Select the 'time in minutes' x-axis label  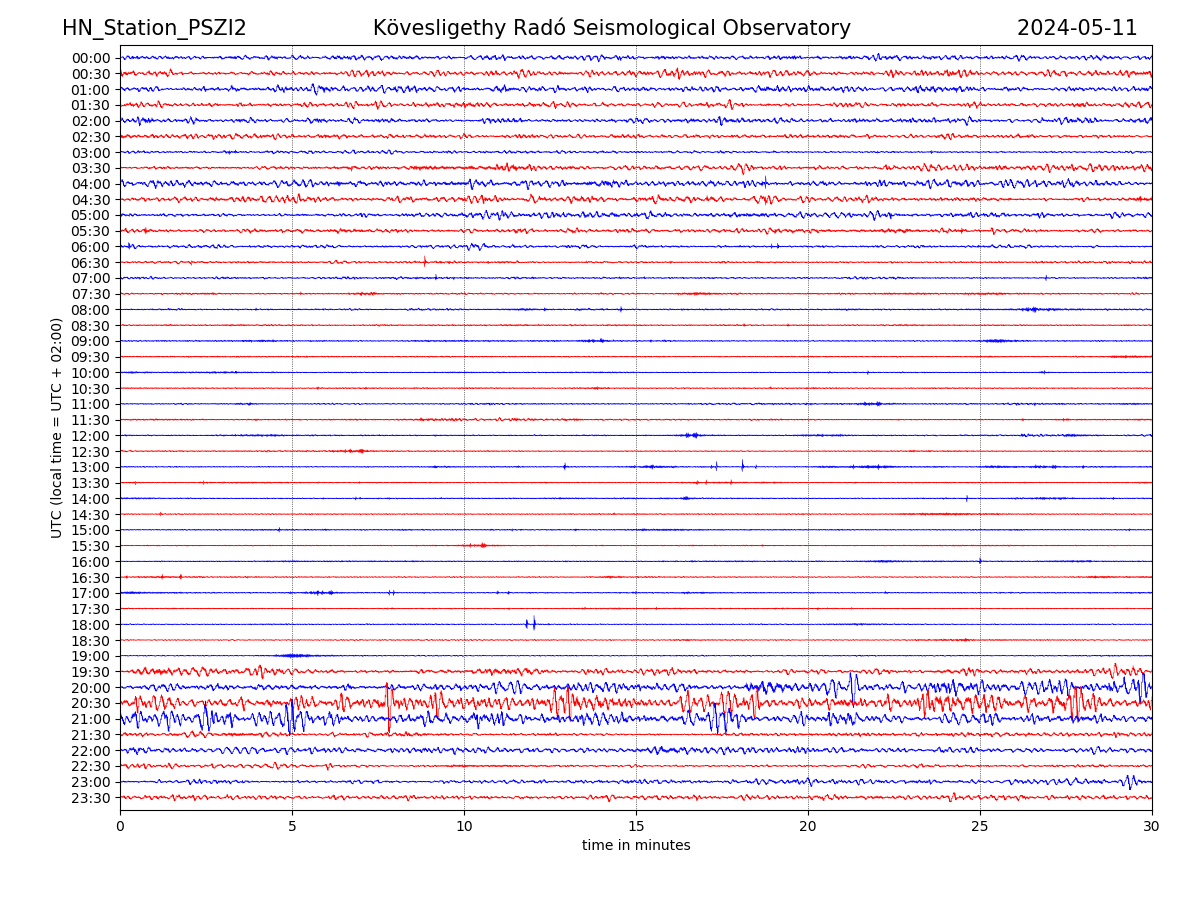point(636,846)
